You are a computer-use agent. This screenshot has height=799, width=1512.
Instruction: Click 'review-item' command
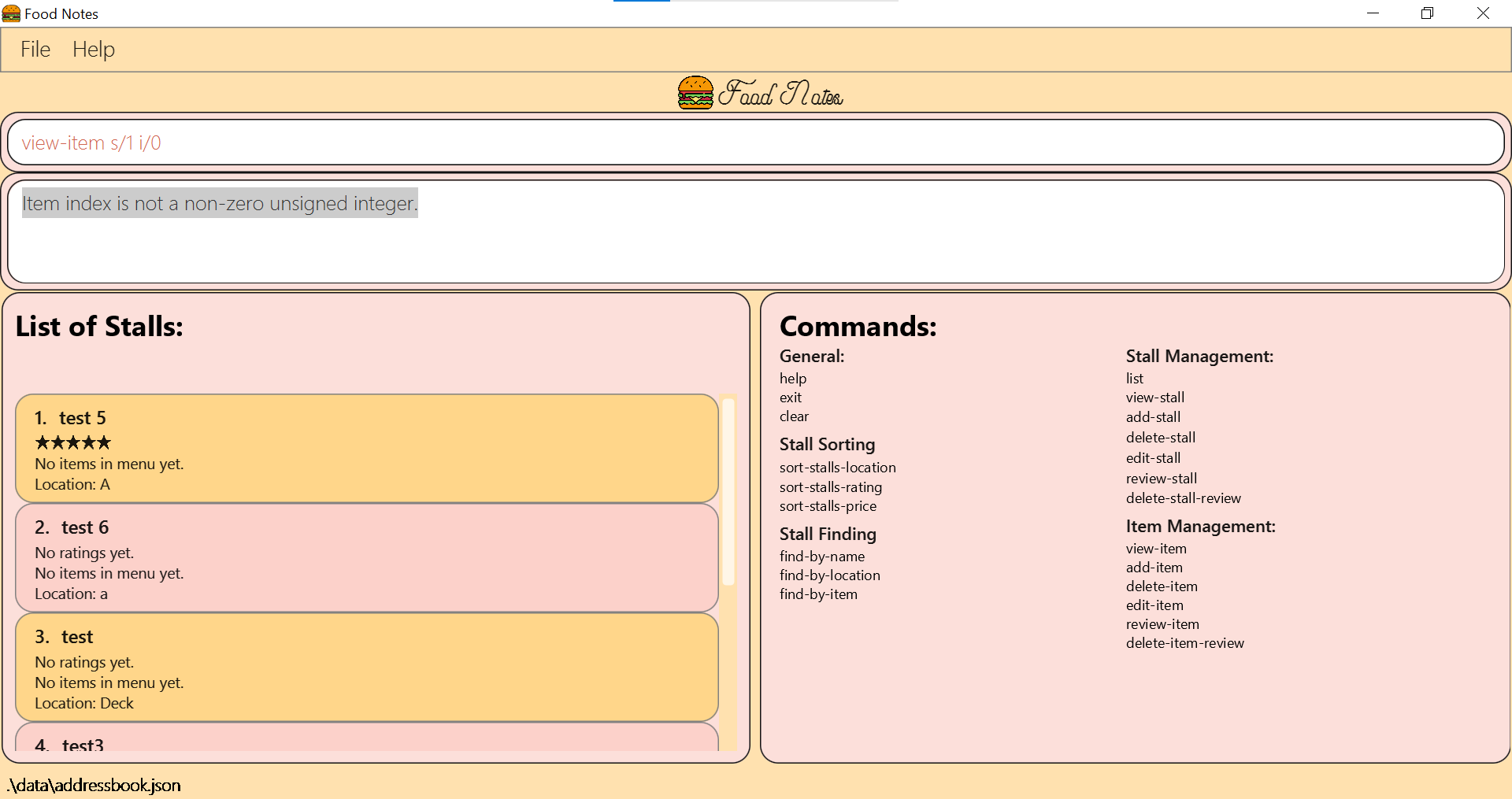(x=1162, y=624)
